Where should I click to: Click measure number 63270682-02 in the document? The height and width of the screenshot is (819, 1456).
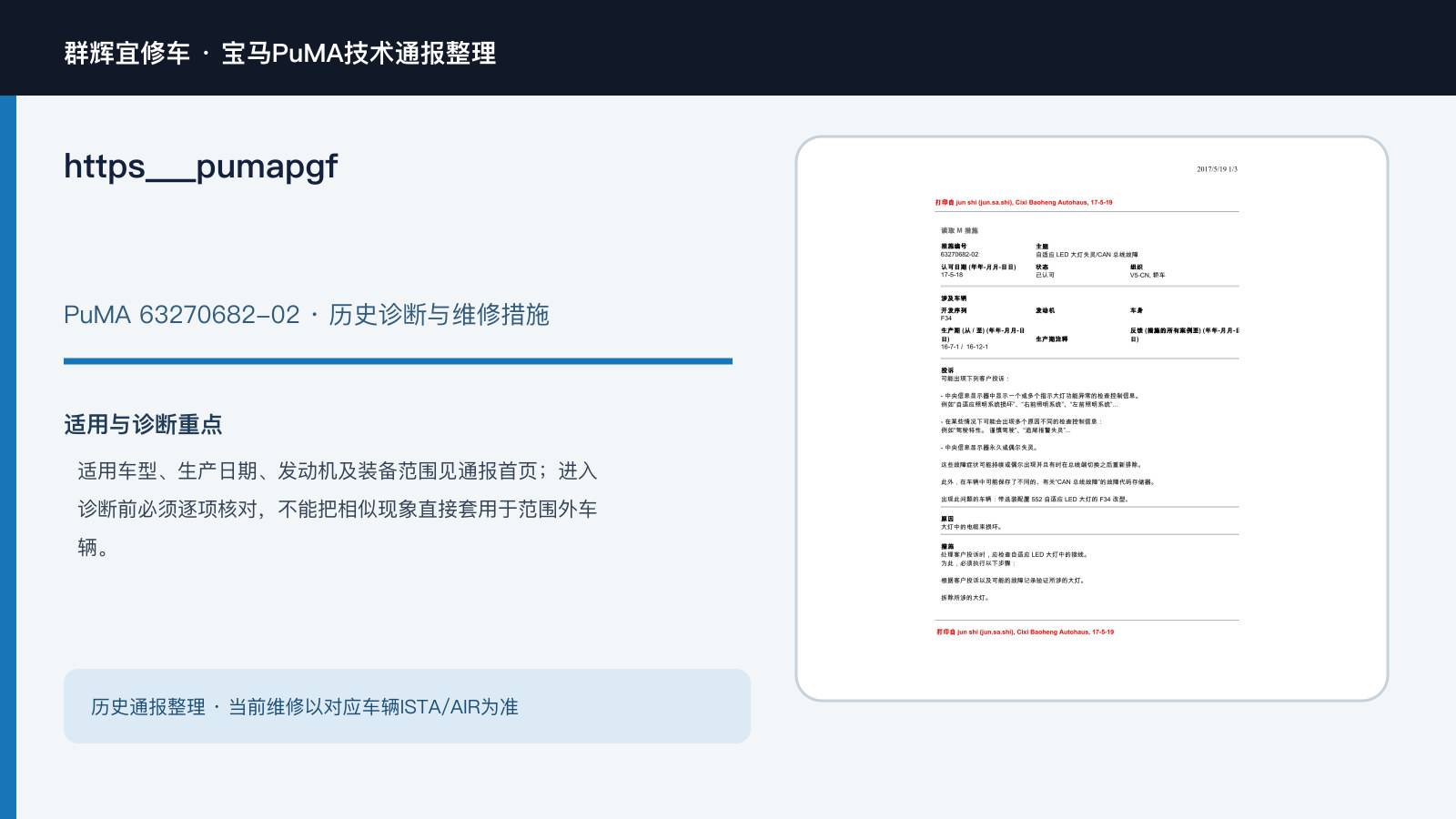pyautogui.click(x=960, y=255)
